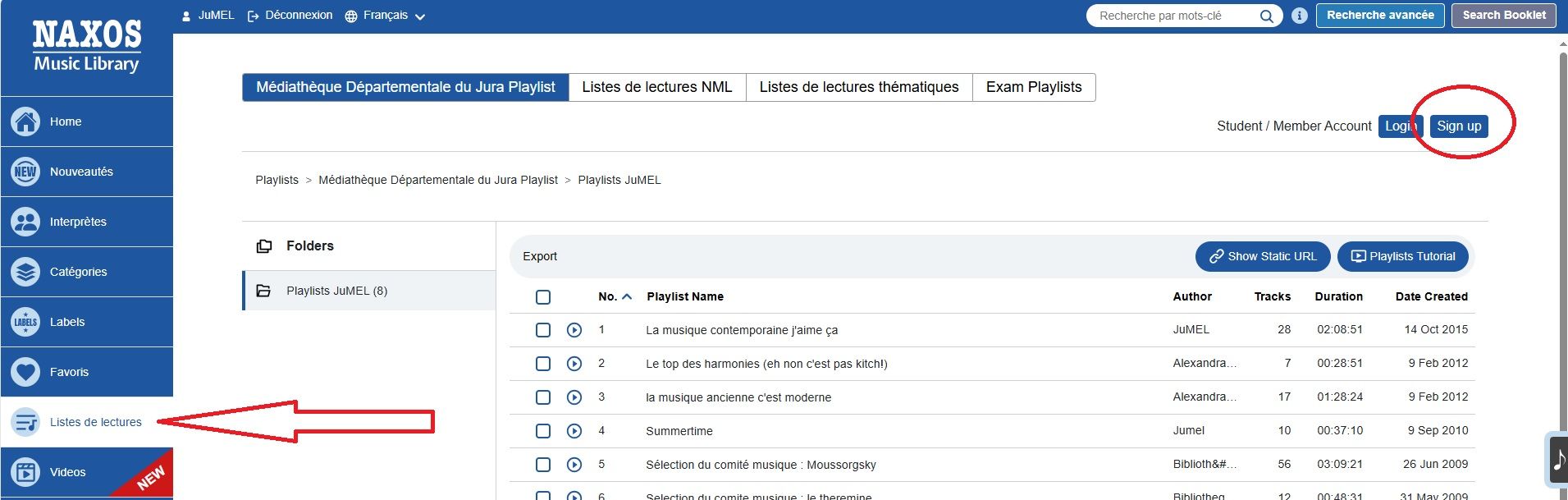The image size is (1568, 500).
Task: Click the globe language icon
Action: (351, 16)
